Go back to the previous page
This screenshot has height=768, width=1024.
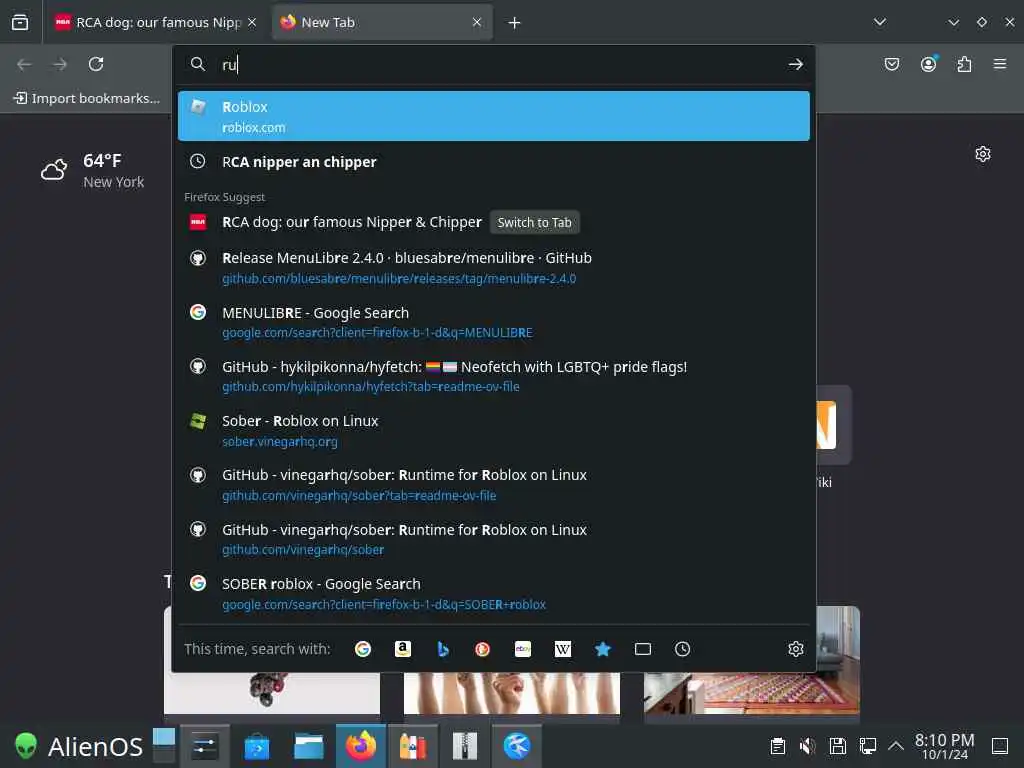click(x=24, y=64)
